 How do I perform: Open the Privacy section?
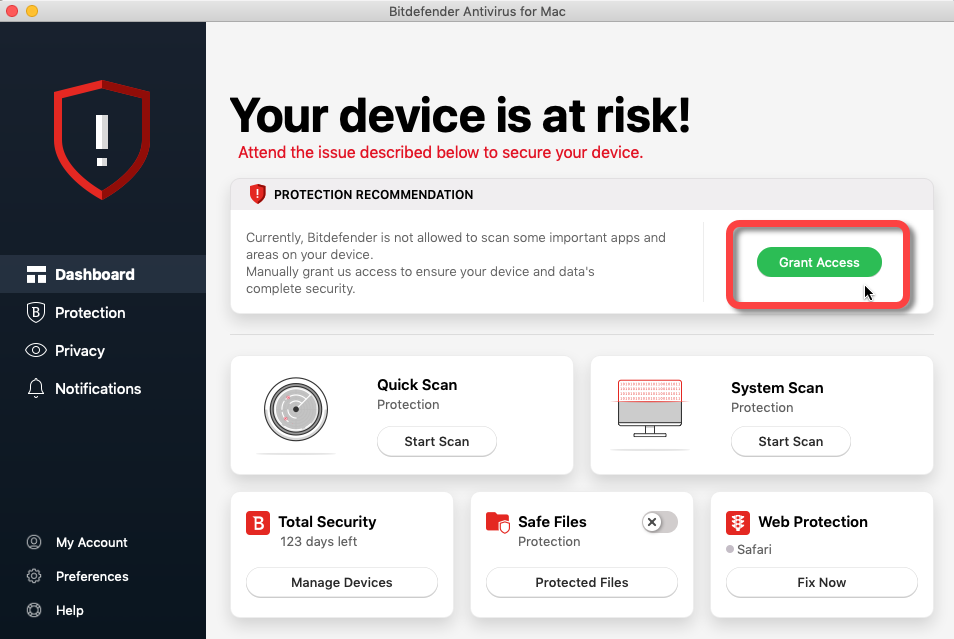[103, 351]
